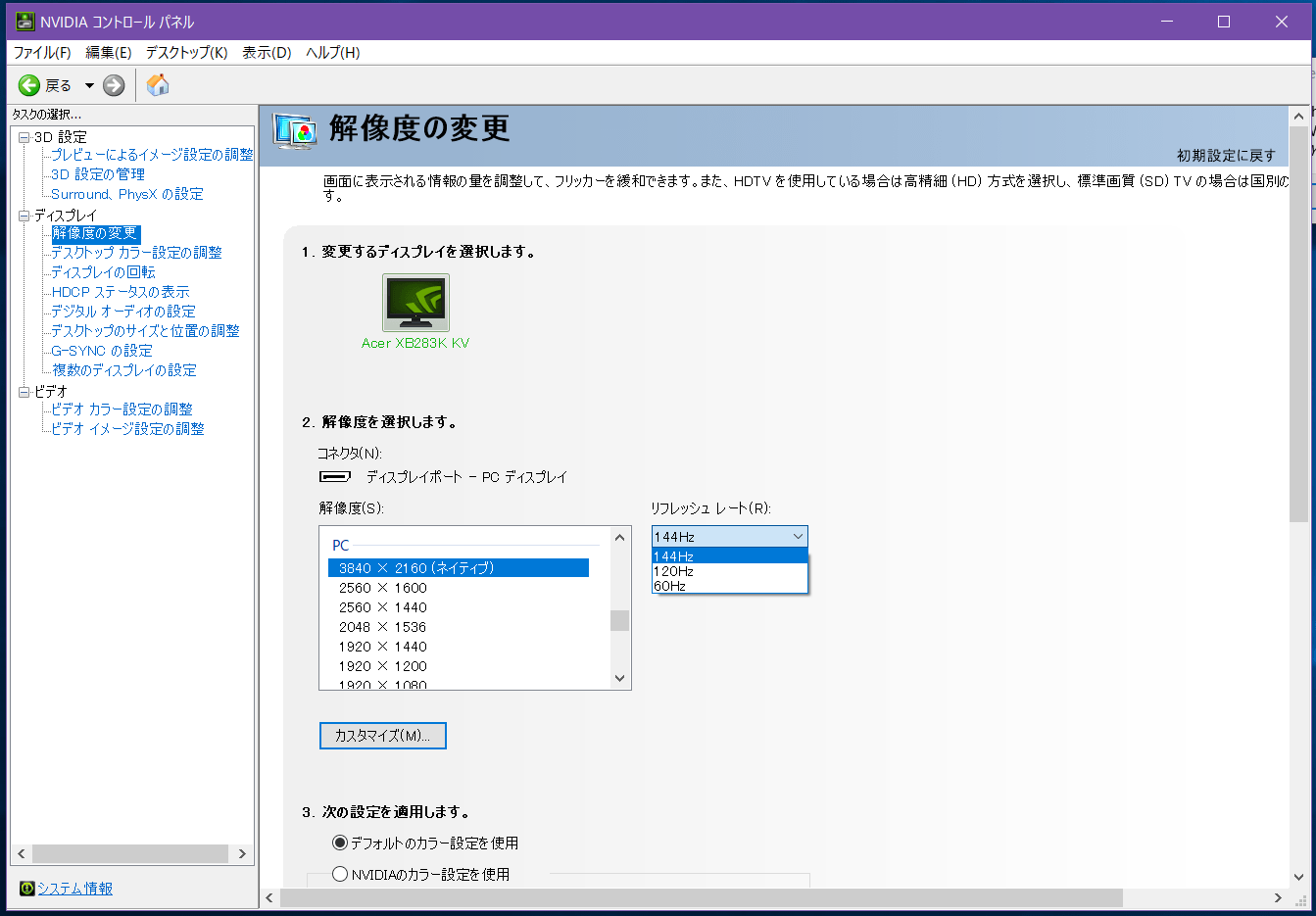Viewport: 1316px width, 916px height.
Task: Collapse the ディスプレイ tree node
Action: point(24,216)
